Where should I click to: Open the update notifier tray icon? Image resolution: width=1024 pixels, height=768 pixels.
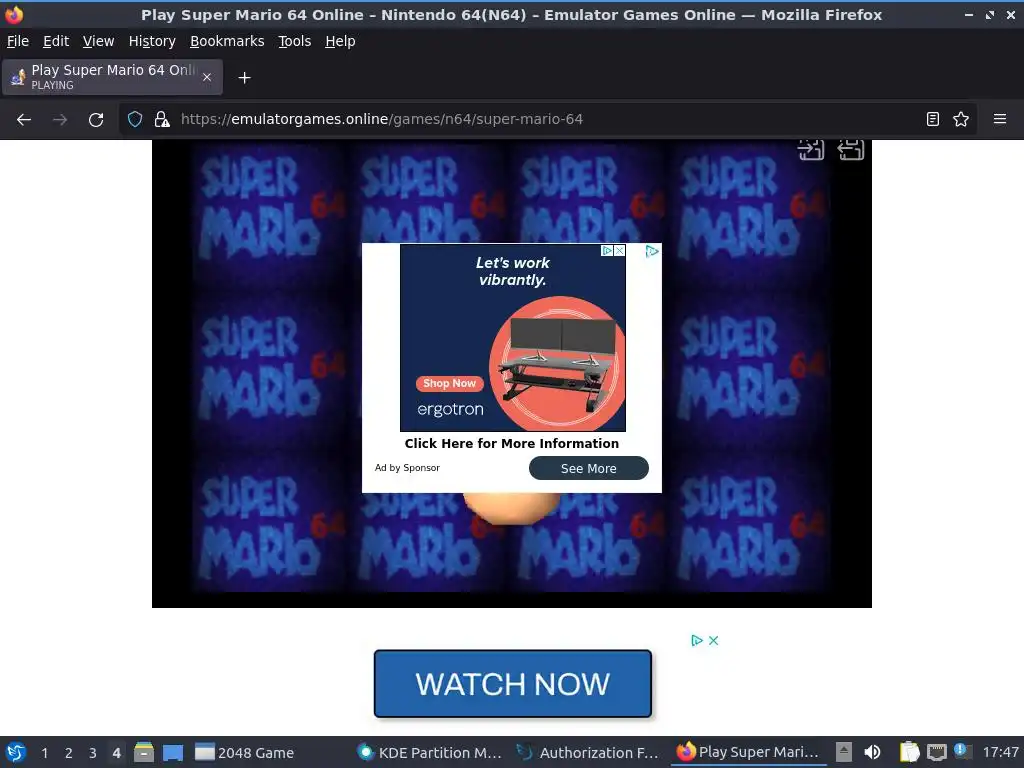962,751
